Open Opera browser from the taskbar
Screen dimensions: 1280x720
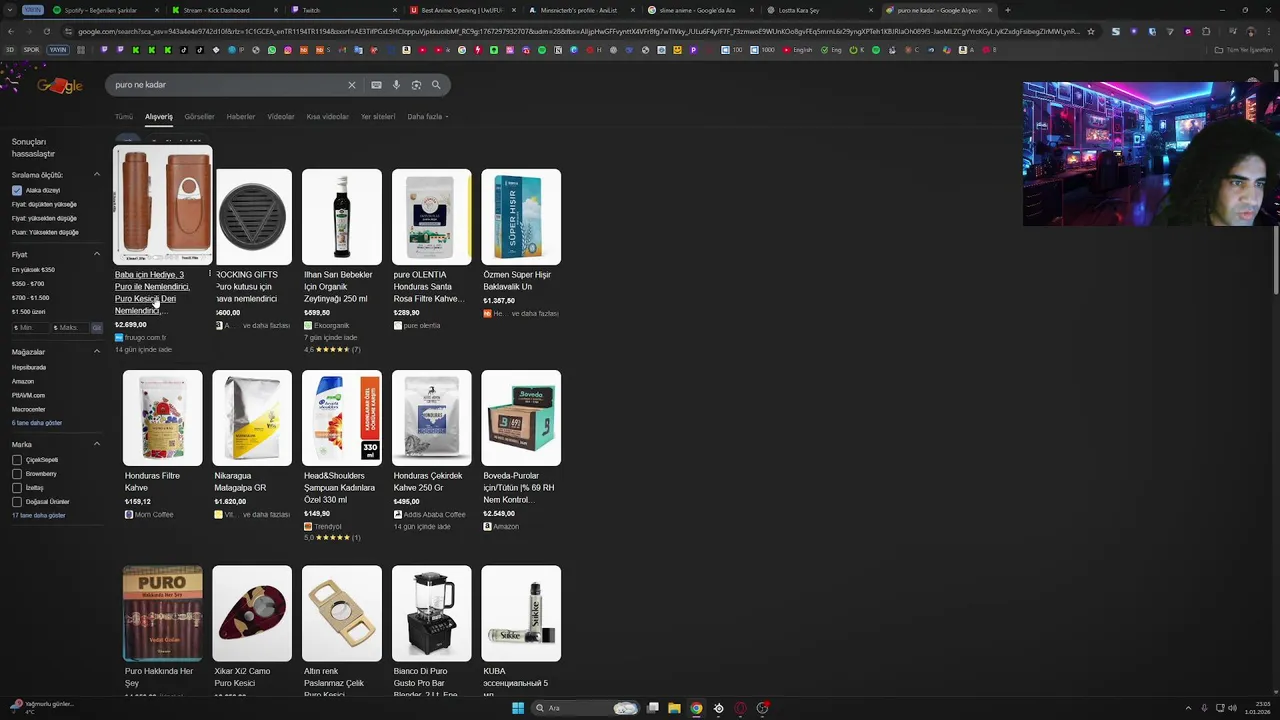coord(740,708)
